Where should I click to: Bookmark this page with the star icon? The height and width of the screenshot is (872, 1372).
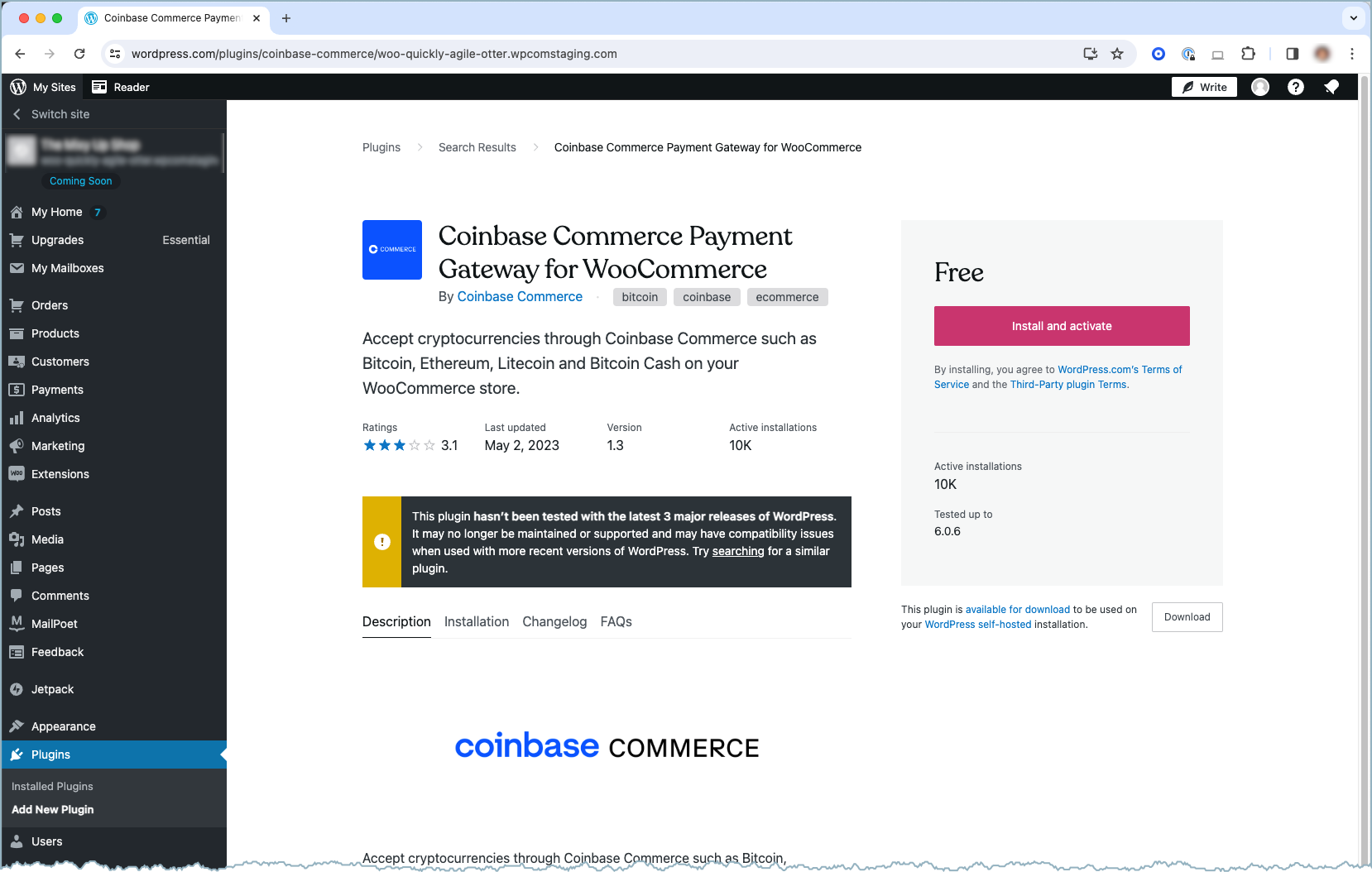pyautogui.click(x=1117, y=54)
